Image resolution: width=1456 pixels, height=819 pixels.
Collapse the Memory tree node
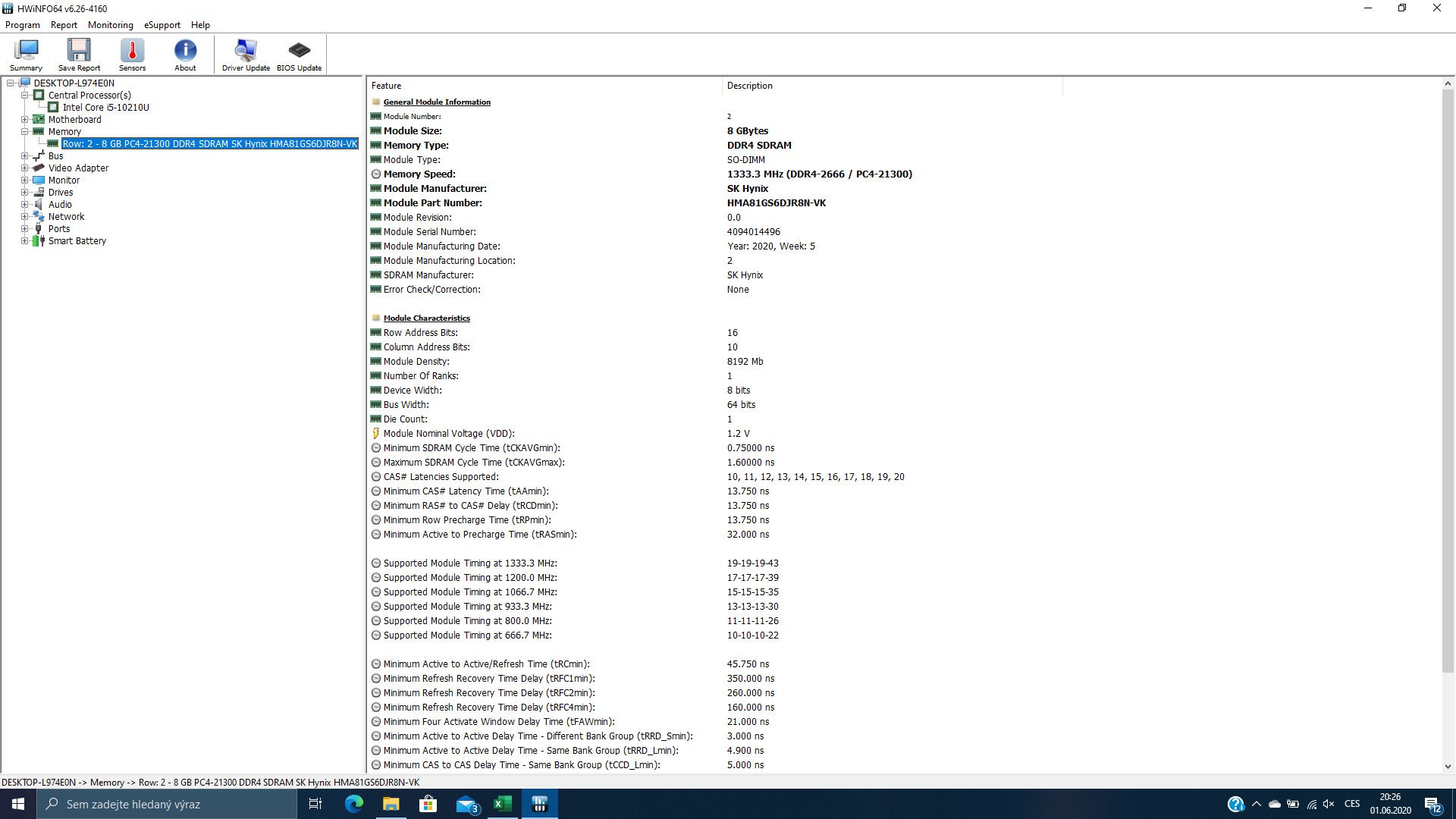(x=24, y=132)
